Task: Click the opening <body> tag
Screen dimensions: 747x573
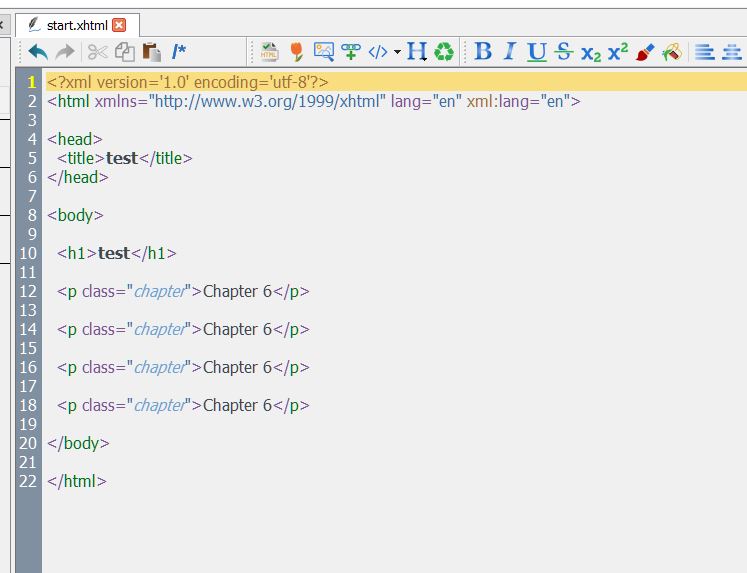Action: coord(75,215)
